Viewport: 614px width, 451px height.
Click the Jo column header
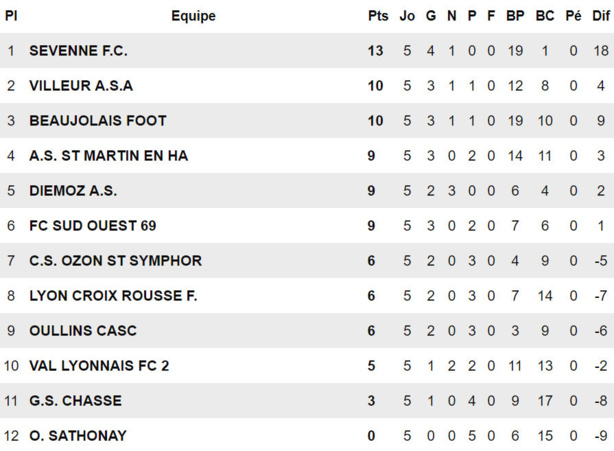407,16
